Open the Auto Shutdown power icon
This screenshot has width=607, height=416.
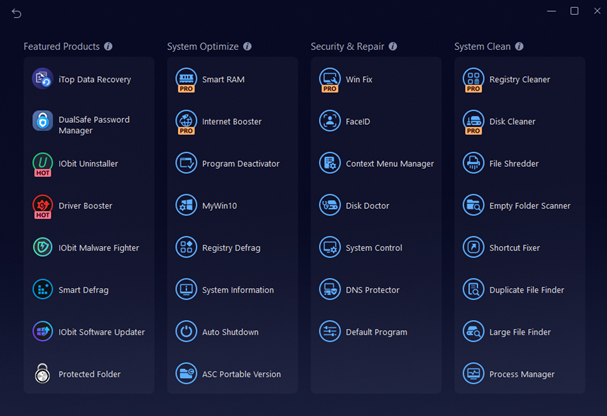tap(186, 332)
